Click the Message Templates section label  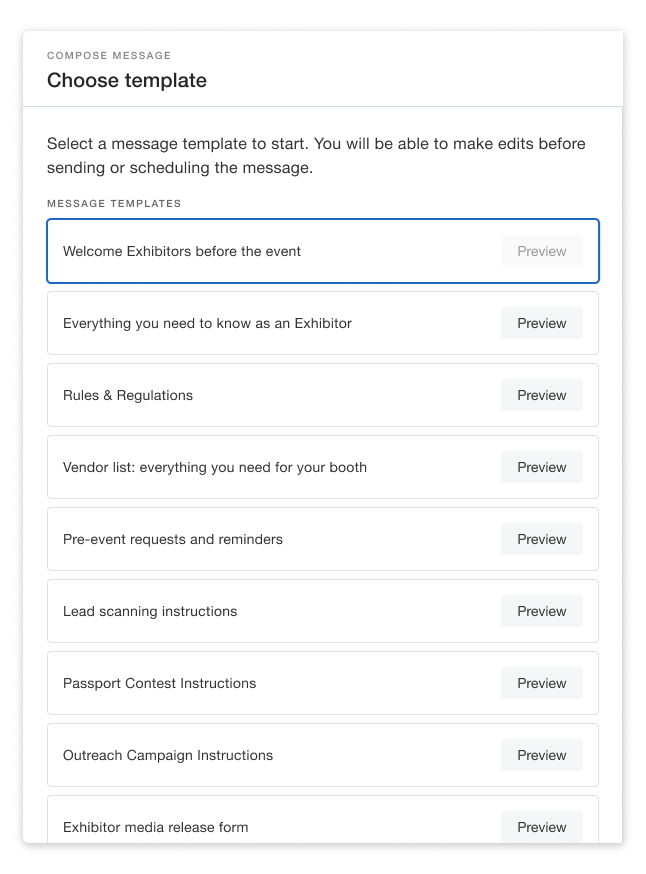pos(114,203)
